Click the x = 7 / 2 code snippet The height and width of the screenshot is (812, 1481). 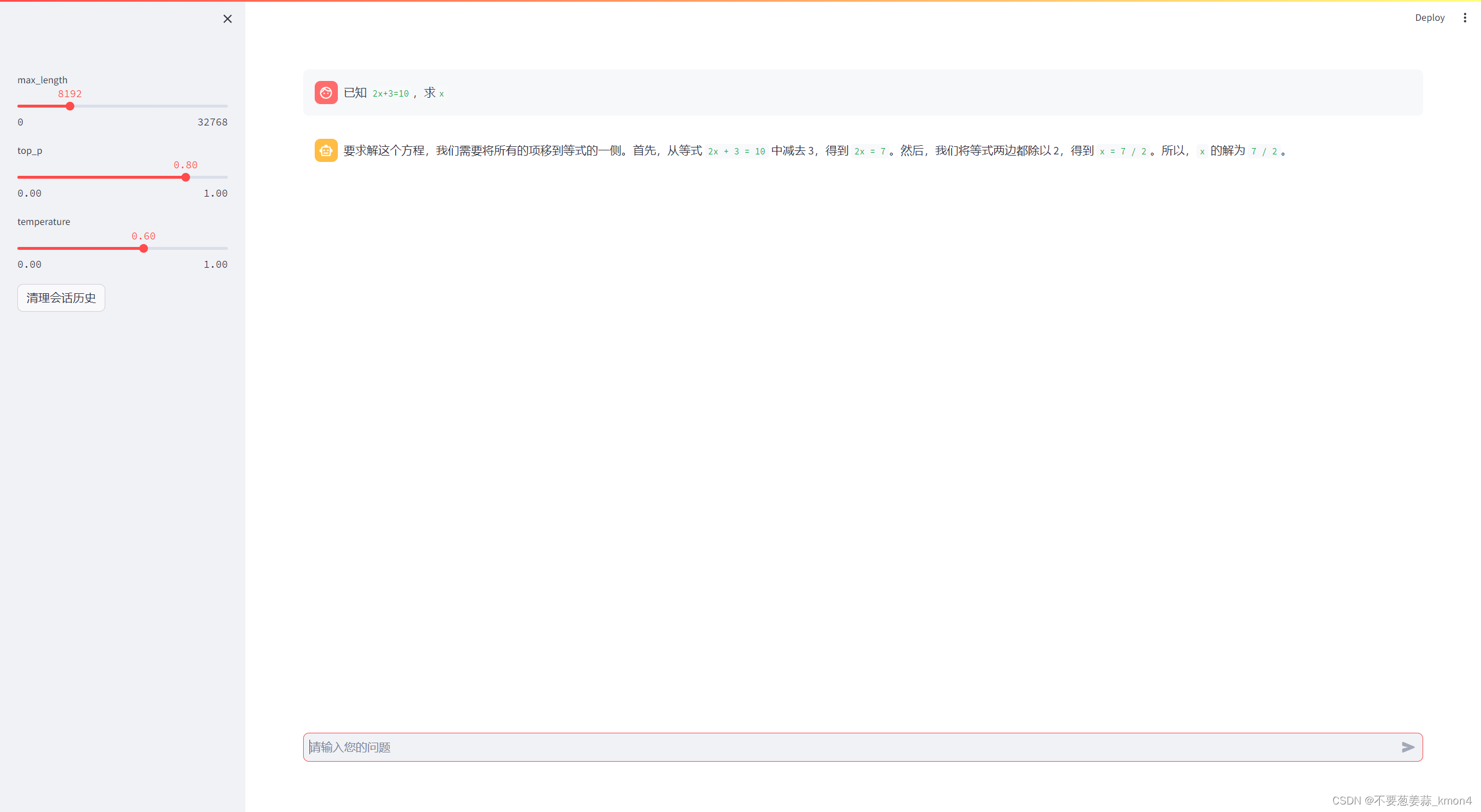(1123, 152)
